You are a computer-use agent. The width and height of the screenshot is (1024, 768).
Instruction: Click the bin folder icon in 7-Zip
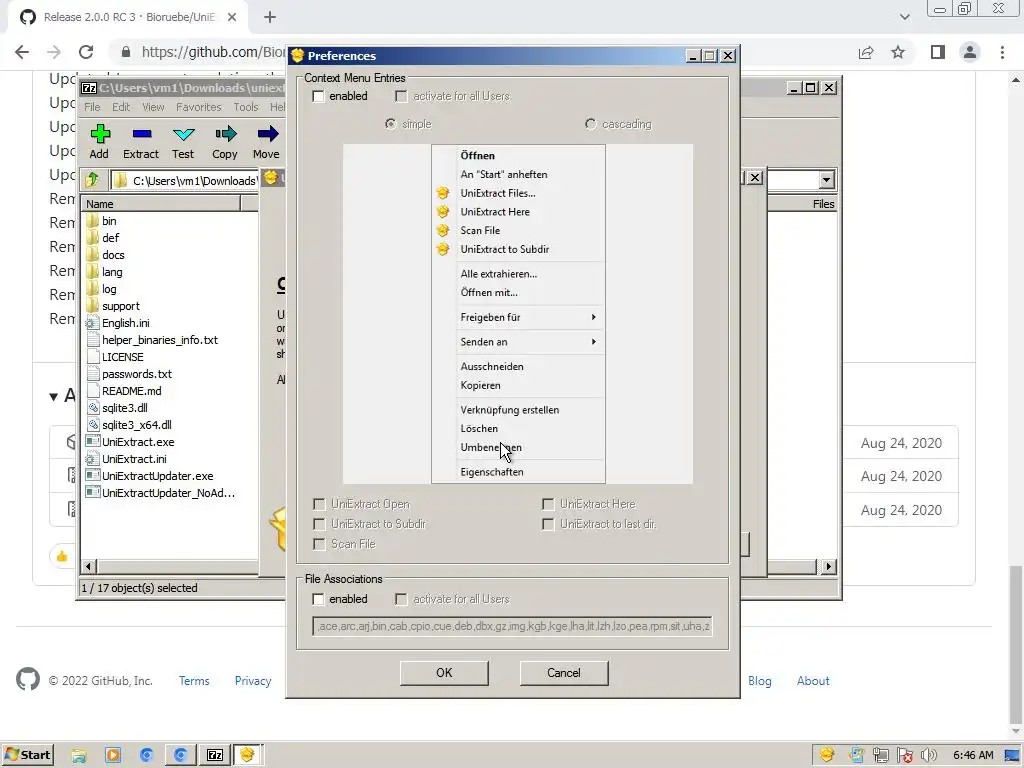[93, 221]
